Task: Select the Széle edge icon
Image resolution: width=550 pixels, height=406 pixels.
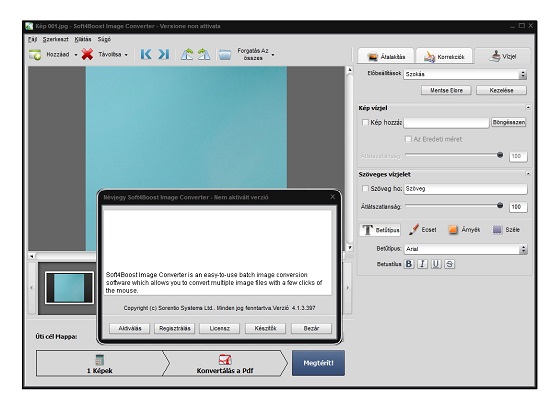Action: coord(497,229)
